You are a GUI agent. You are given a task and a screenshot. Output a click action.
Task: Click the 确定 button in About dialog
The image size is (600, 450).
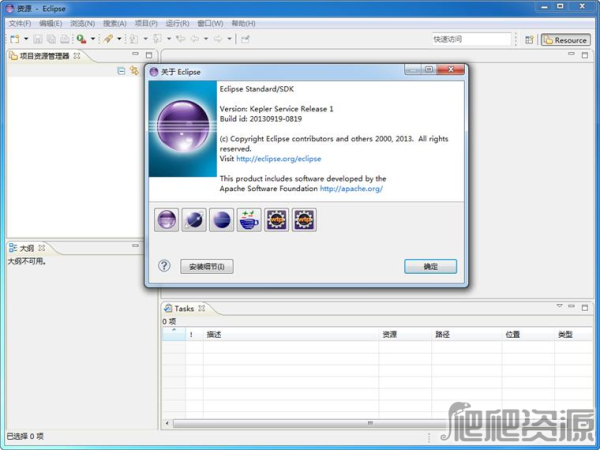point(430,267)
